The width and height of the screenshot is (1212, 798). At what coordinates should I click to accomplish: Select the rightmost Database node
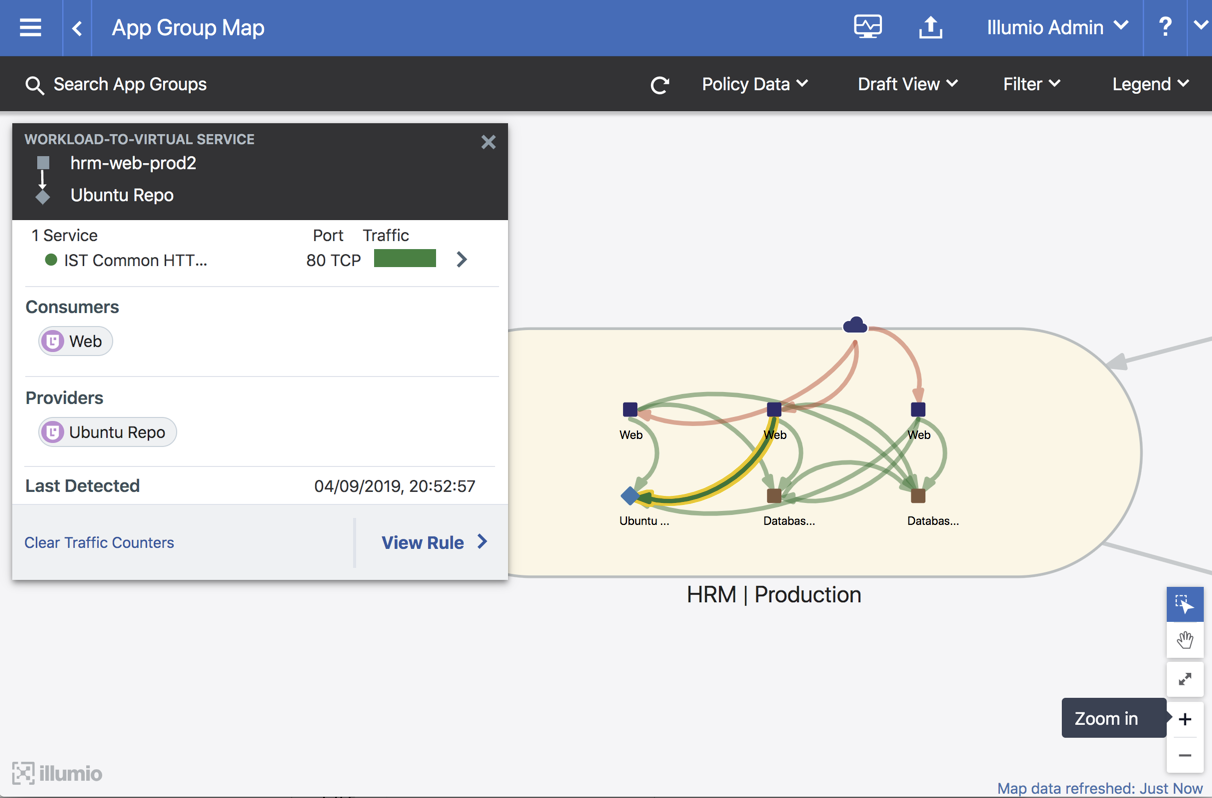(918, 495)
